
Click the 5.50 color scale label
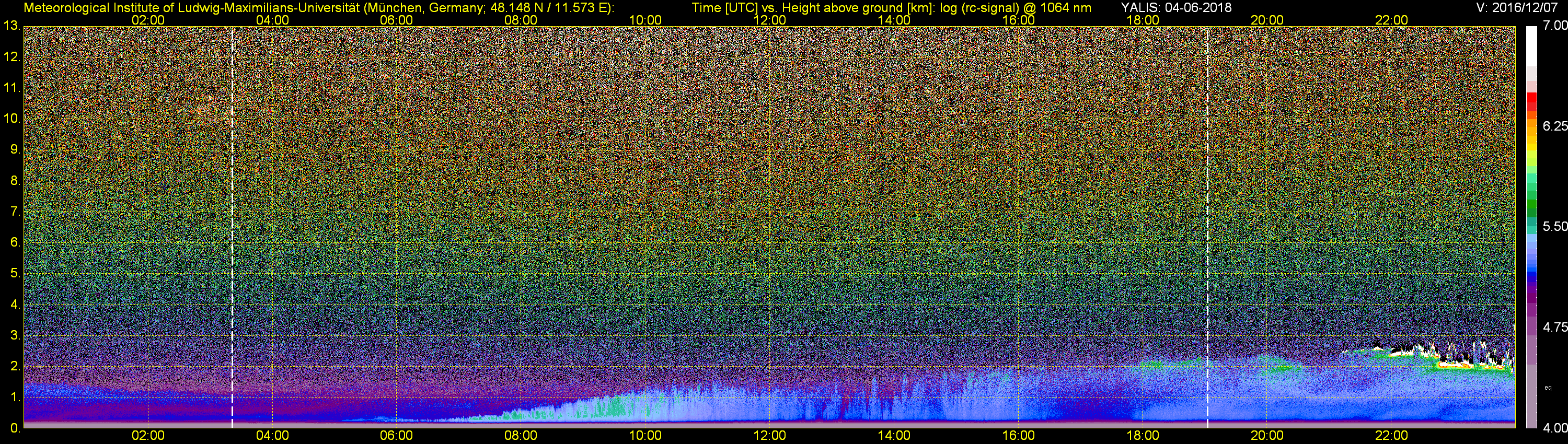(1554, 226)
